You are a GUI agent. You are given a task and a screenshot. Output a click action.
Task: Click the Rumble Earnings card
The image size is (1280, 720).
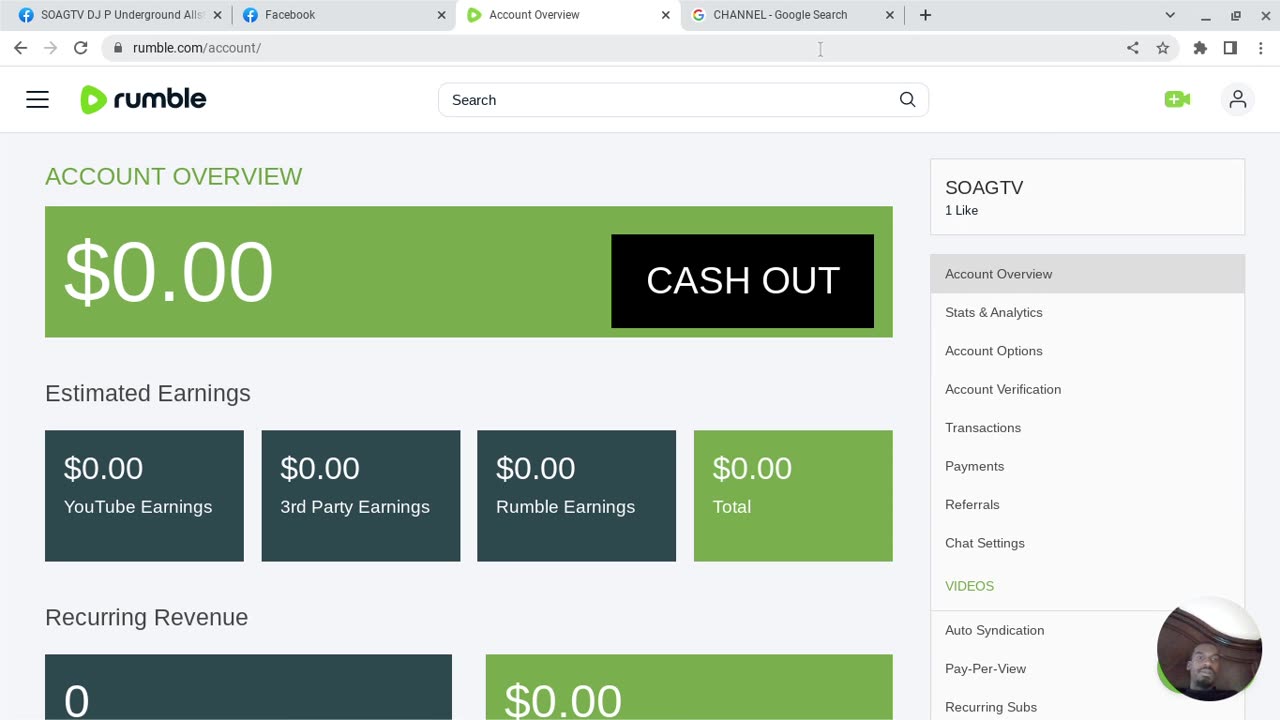577,496
